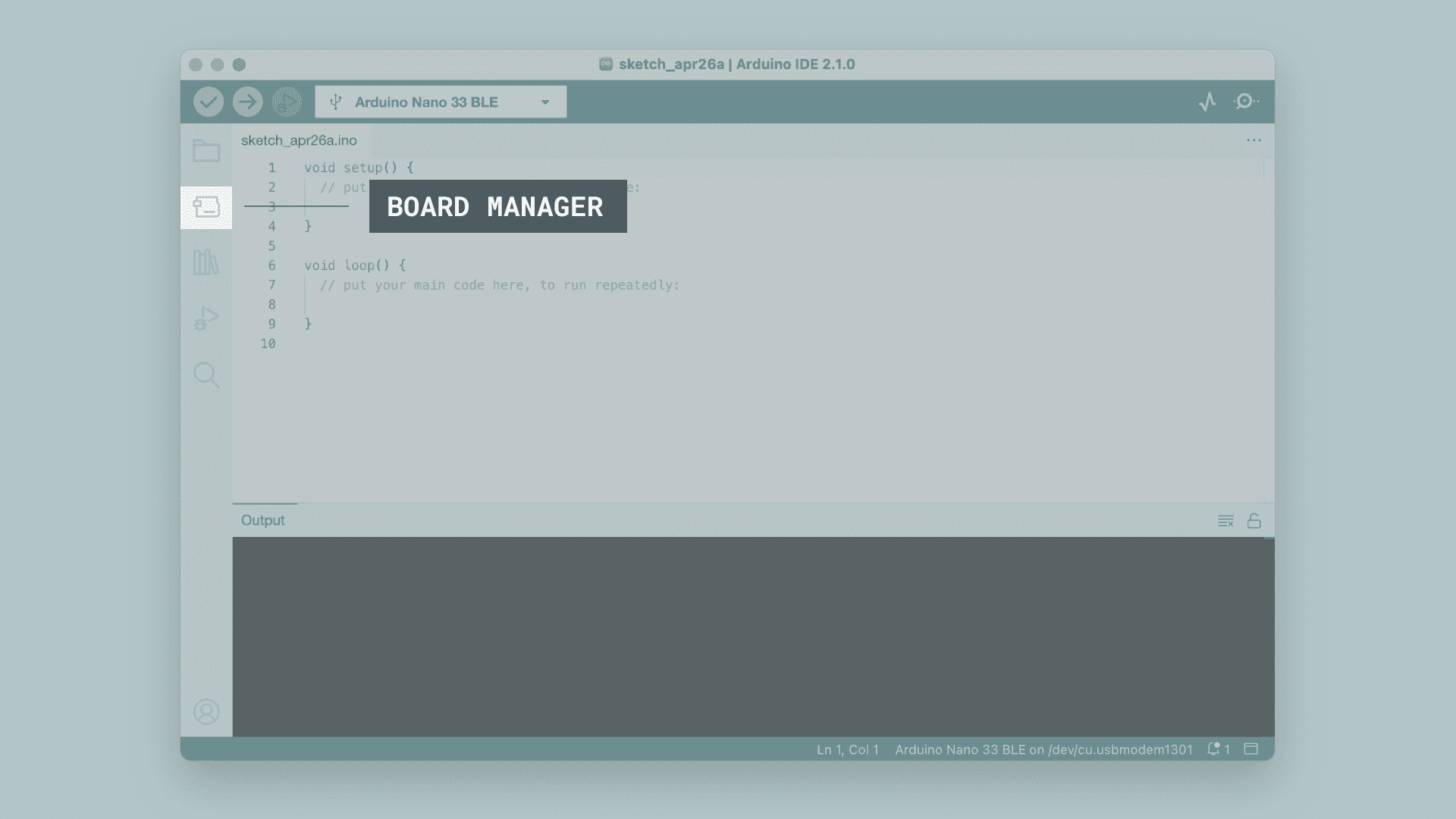Open the Board Manager sidebar icon

coord(206,207)
